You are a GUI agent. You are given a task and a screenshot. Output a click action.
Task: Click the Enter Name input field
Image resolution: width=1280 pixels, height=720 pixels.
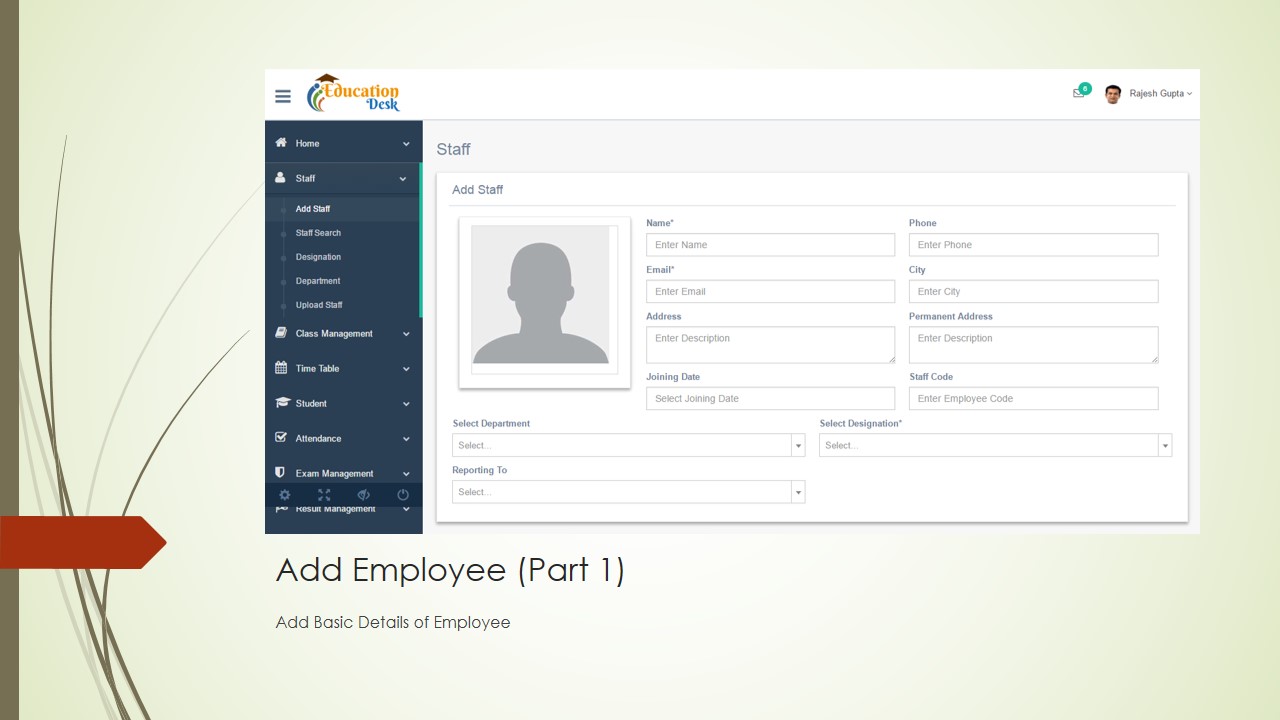tap(770, 245)
